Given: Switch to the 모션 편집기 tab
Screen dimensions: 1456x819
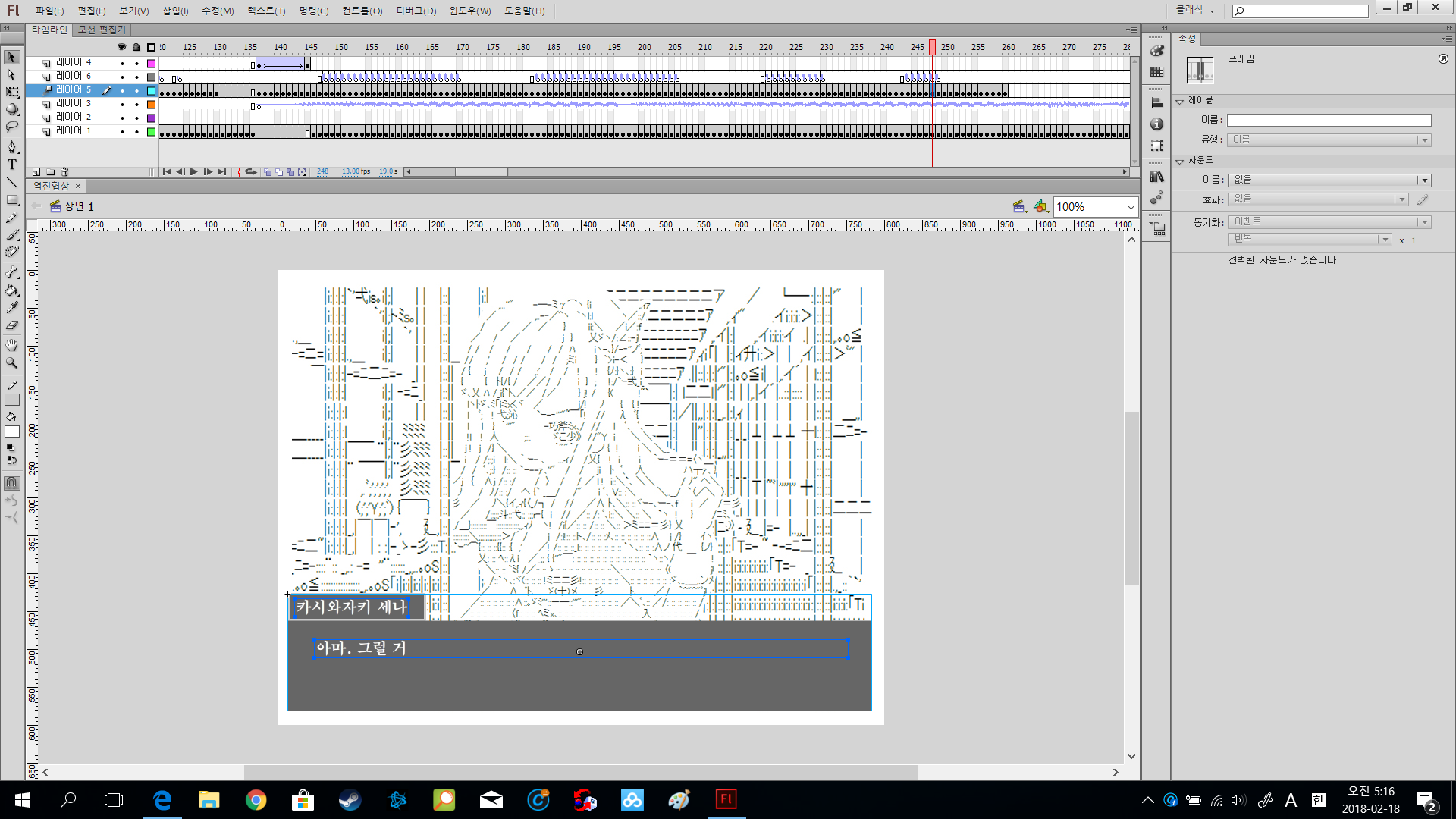Looking at the screenshot, I should 102,30.
